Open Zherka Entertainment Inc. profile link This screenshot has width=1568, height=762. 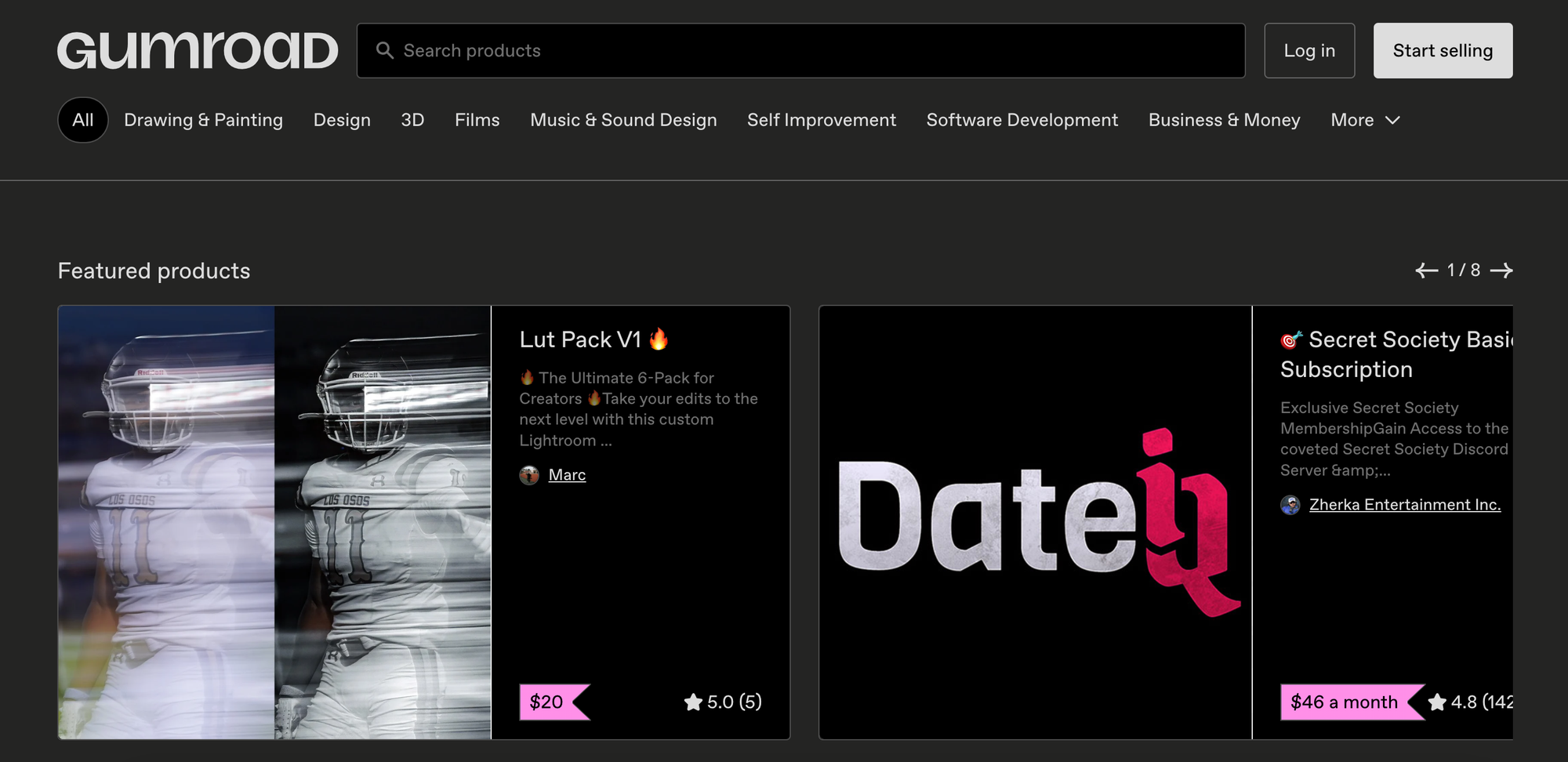(x=1405, y=505)
